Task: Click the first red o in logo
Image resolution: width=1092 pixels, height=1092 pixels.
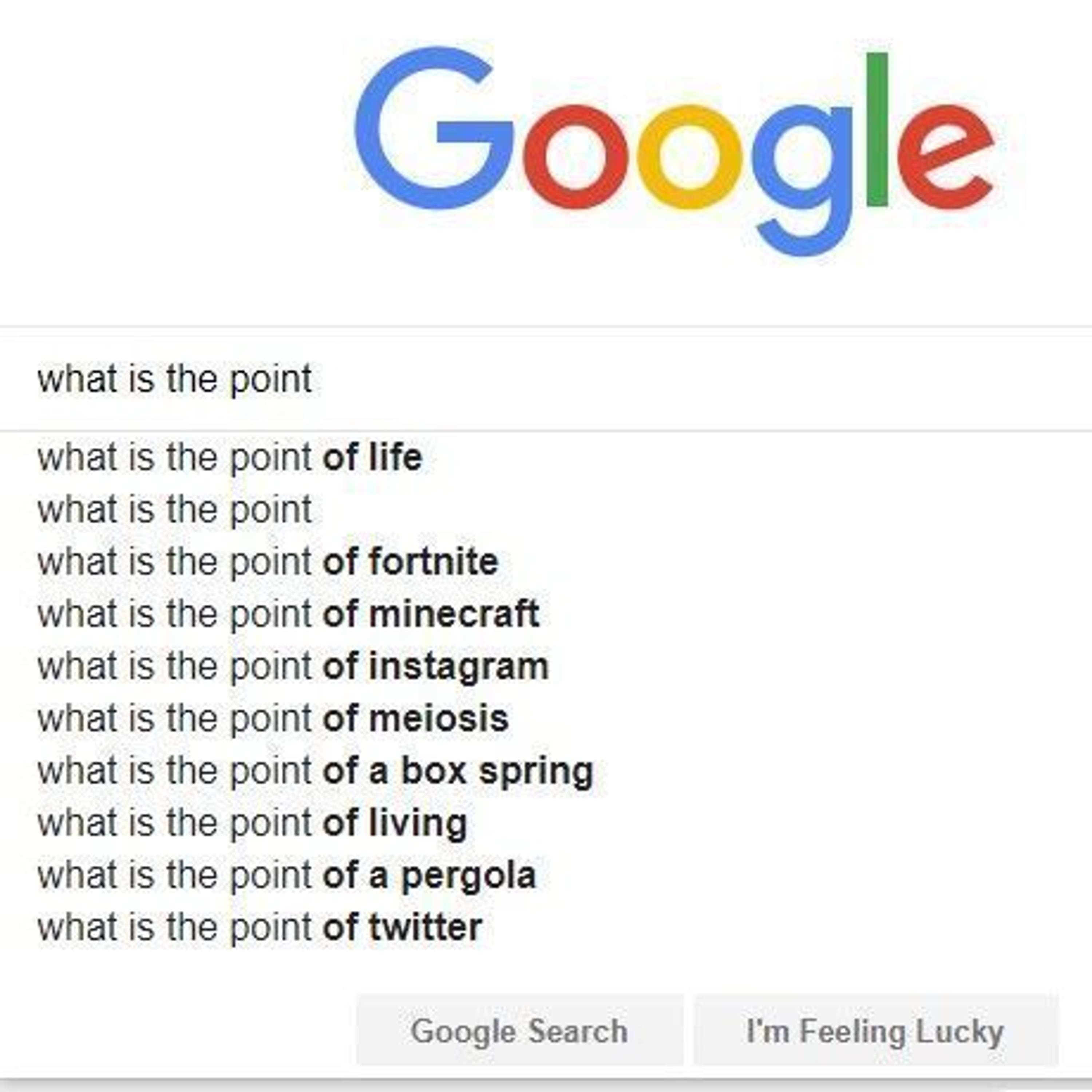Action: point(575,157)
